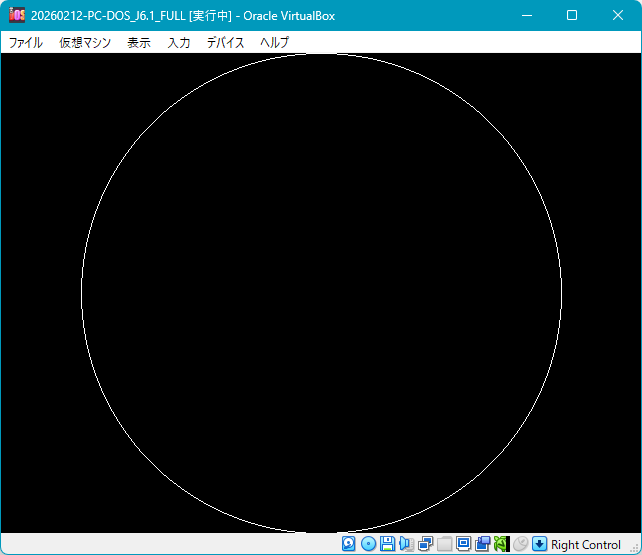Expand the 表示 menu
Viewport: 642px width, 555px height.
(139, 43)
